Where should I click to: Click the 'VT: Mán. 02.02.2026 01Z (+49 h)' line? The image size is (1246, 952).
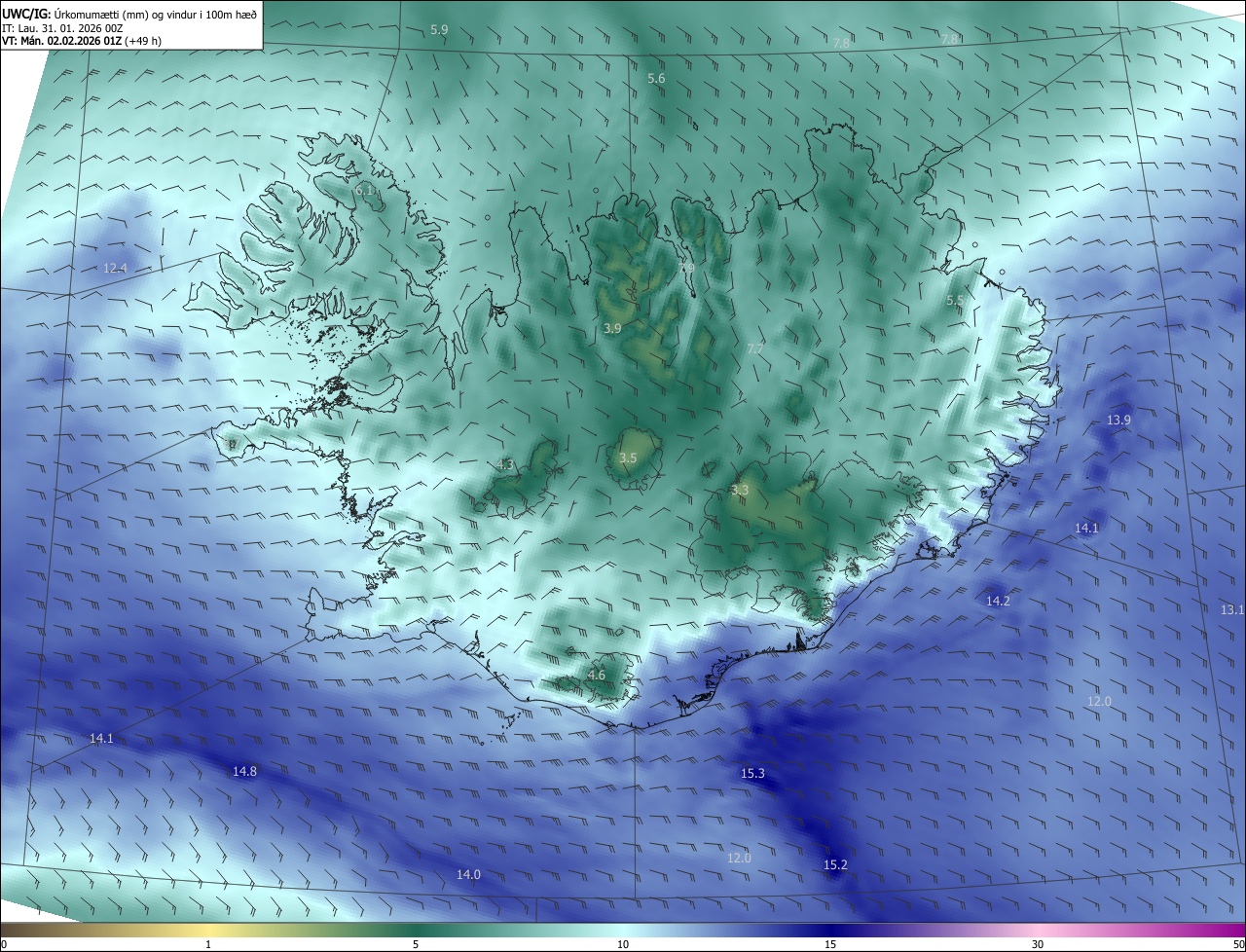click(82, 41)
